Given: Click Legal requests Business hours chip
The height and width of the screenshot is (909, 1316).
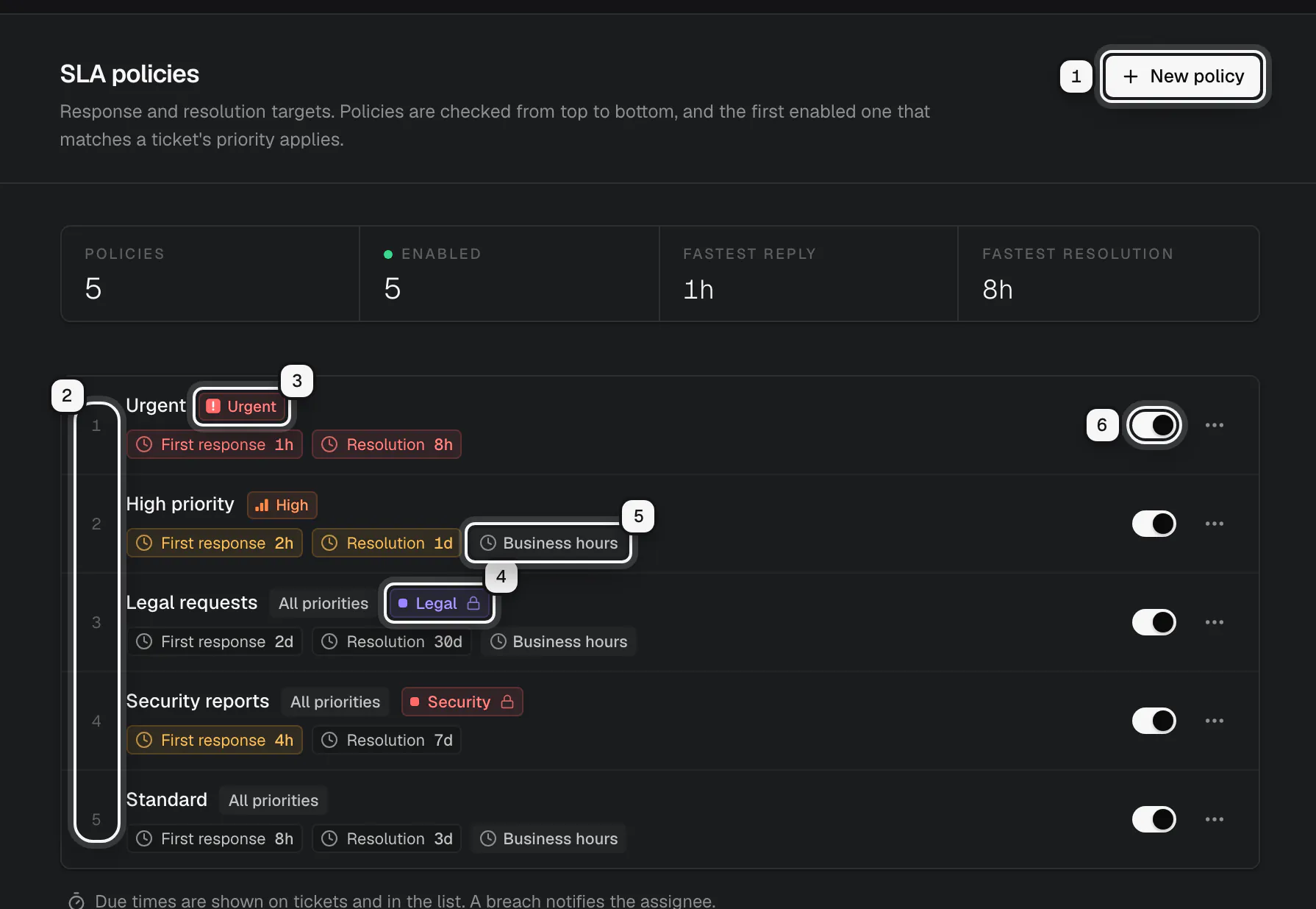Looking at the screenshot, I should (559, 641).
